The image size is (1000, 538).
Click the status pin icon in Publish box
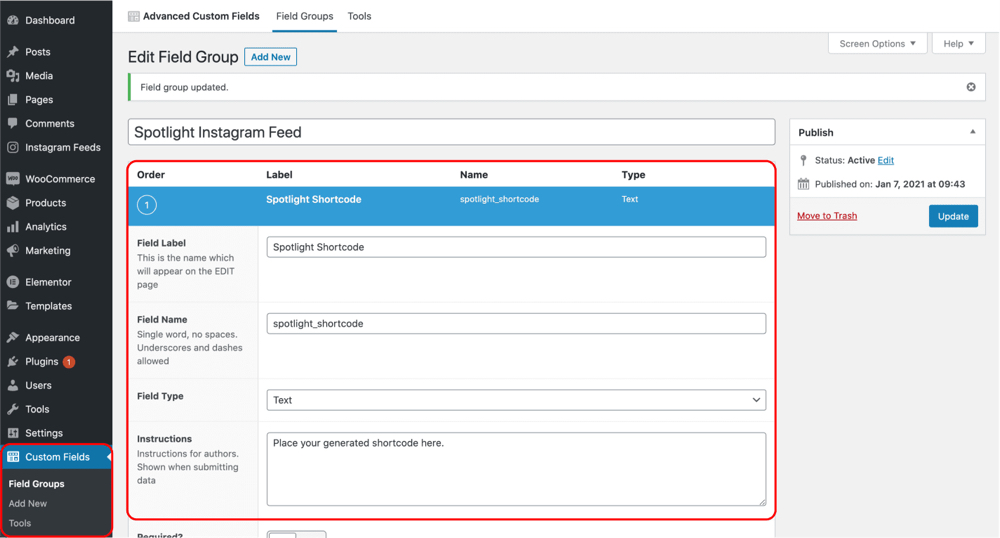[804, 160]
